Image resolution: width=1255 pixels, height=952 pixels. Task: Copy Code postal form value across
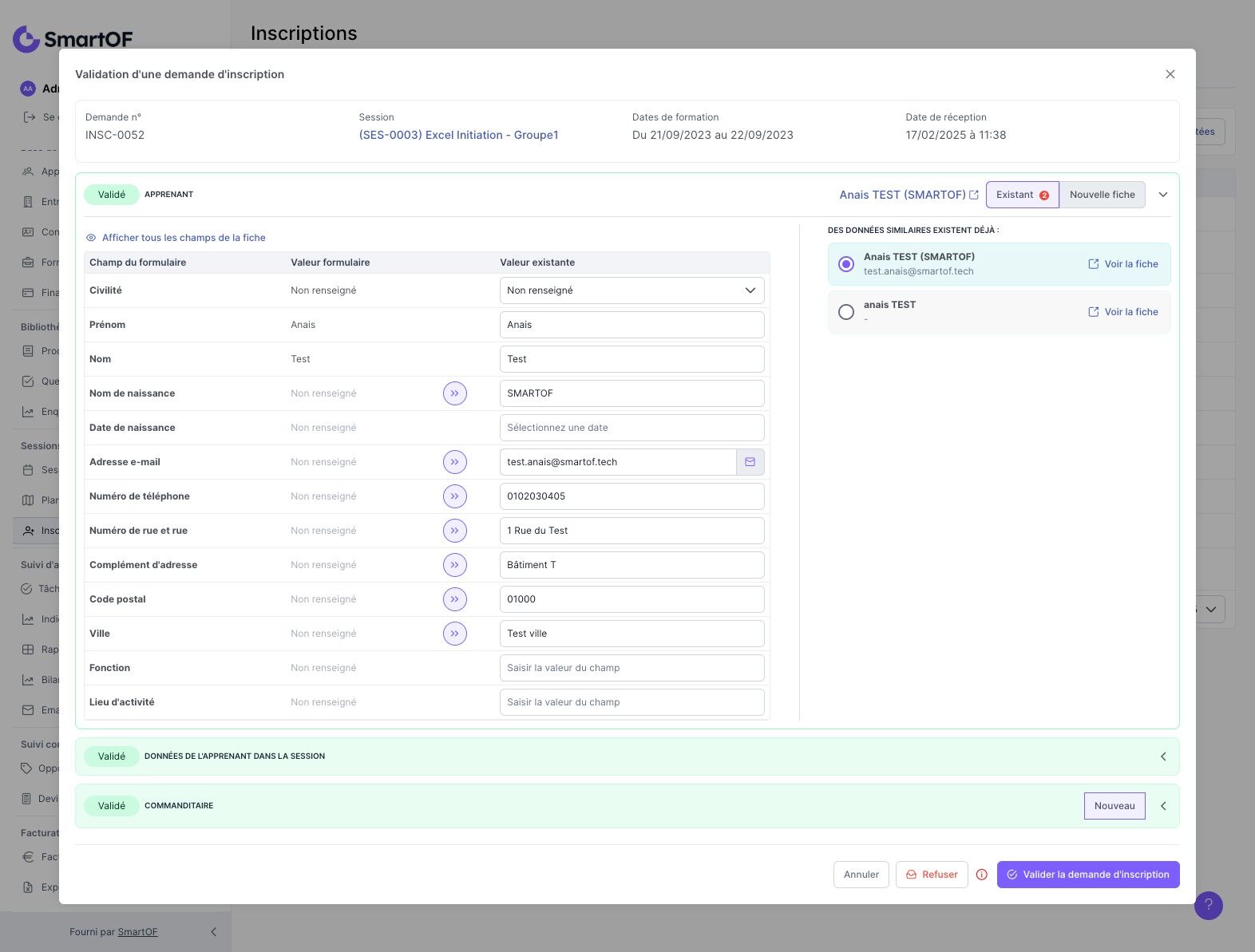tap(455, 599)
